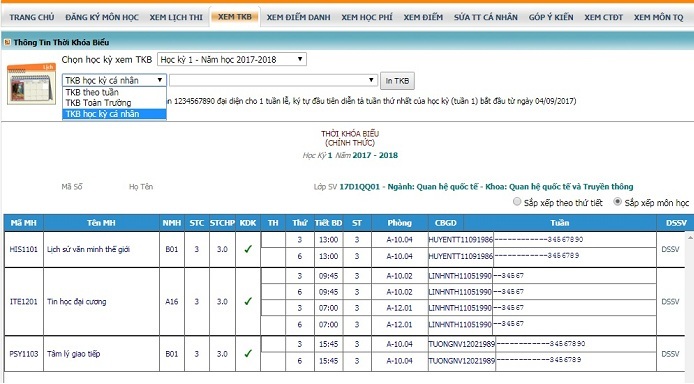
Task: Click the DSSV column header
Action: (x=676, y=223)
